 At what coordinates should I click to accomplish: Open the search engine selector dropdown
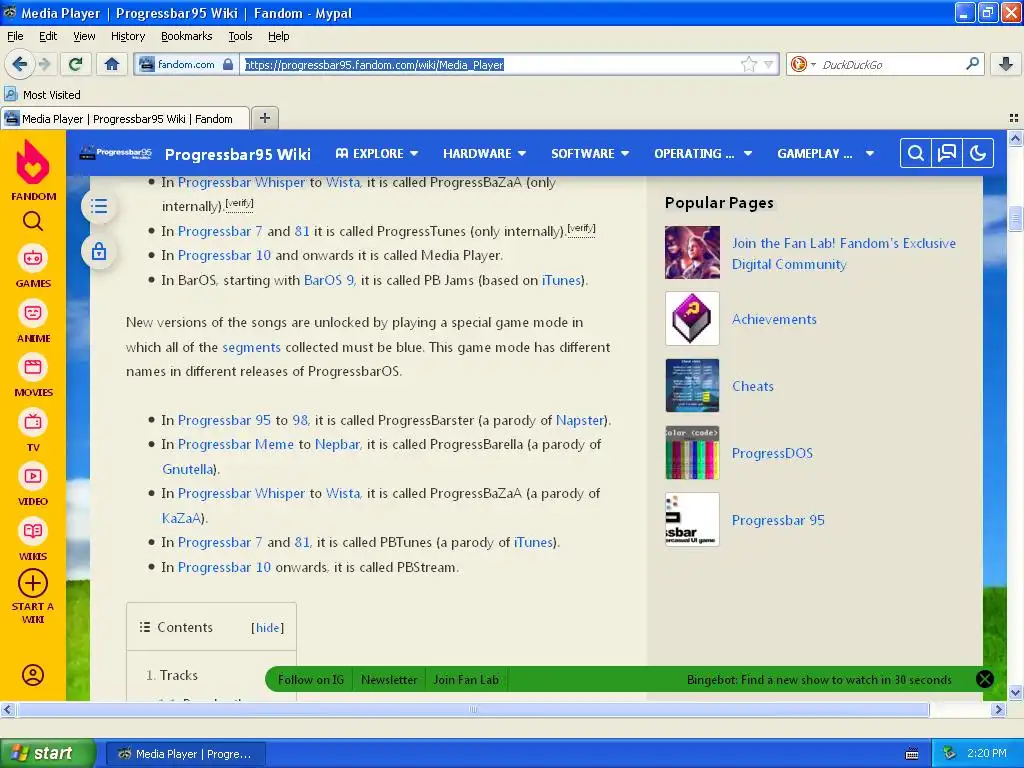(803, 64)
